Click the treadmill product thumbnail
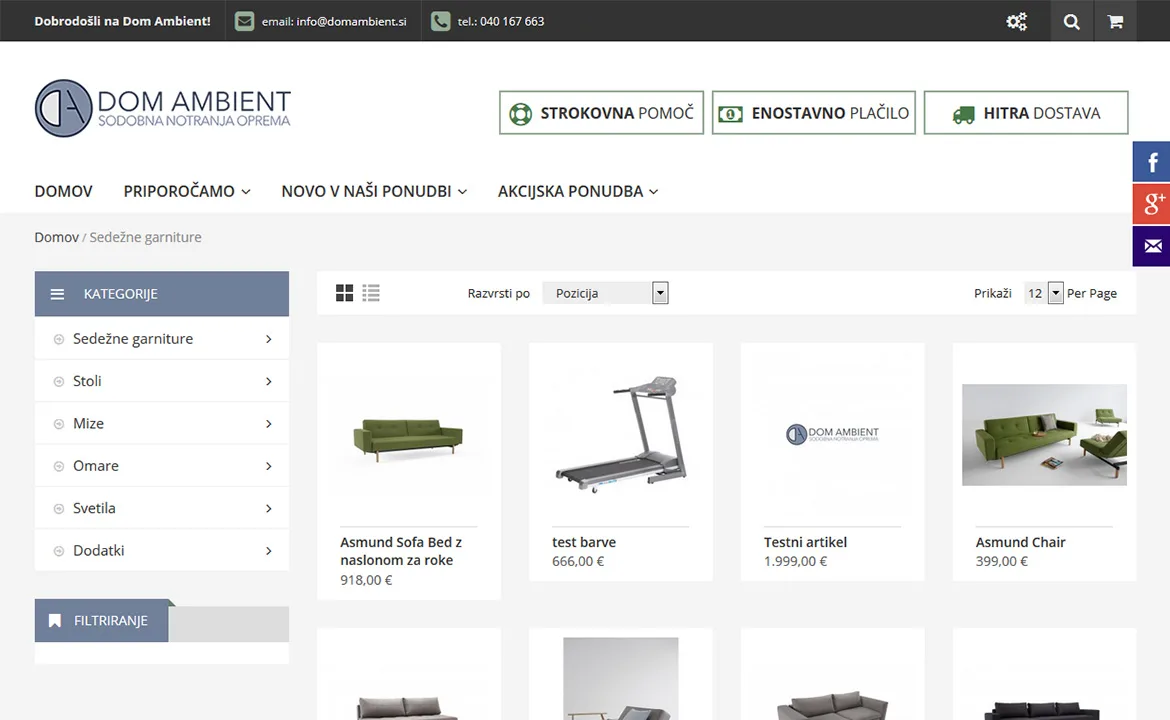Viewport: 1170px width, 720px height. pyautogui.click(x=621, y=435)
